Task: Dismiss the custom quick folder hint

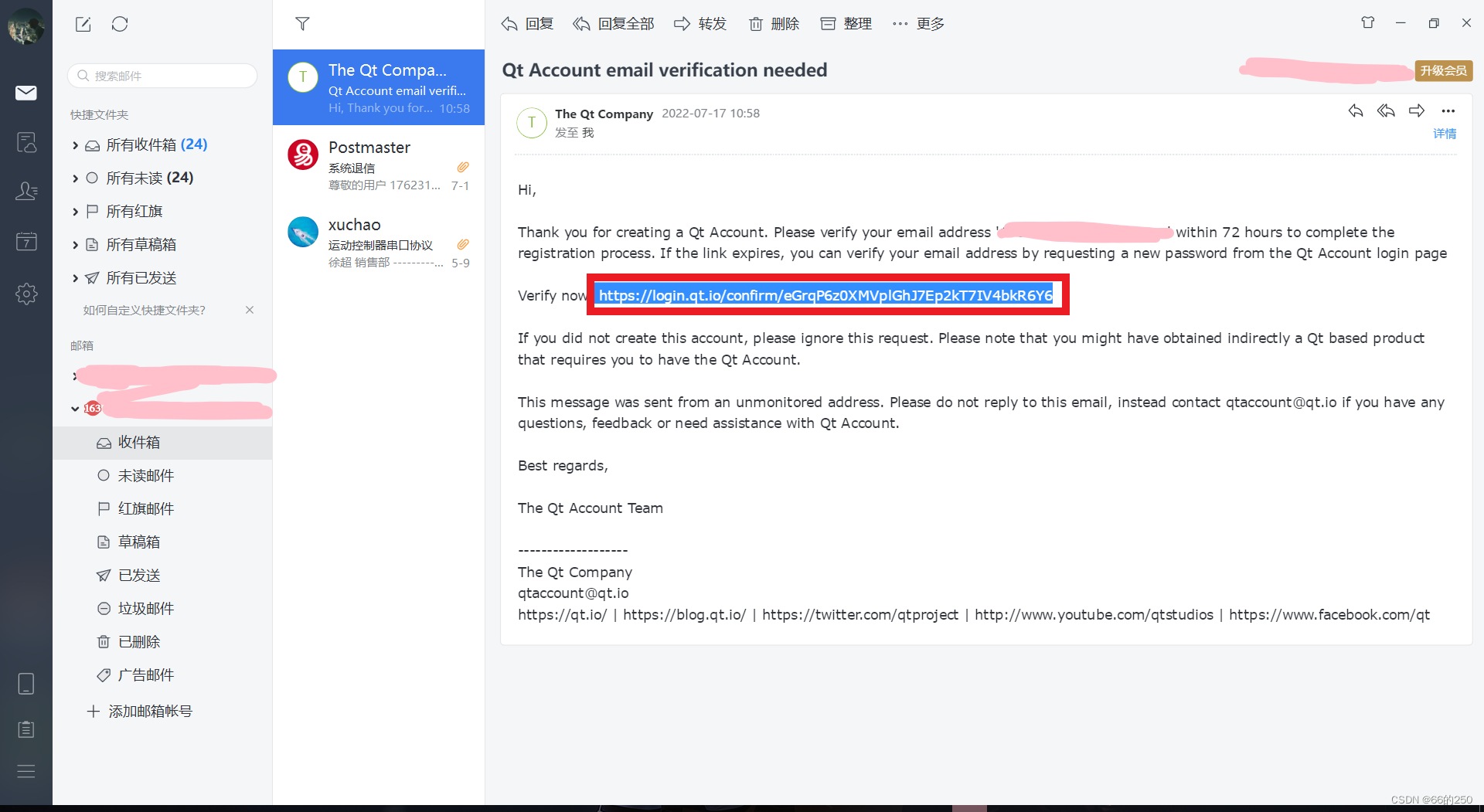Action: [250, 310]
